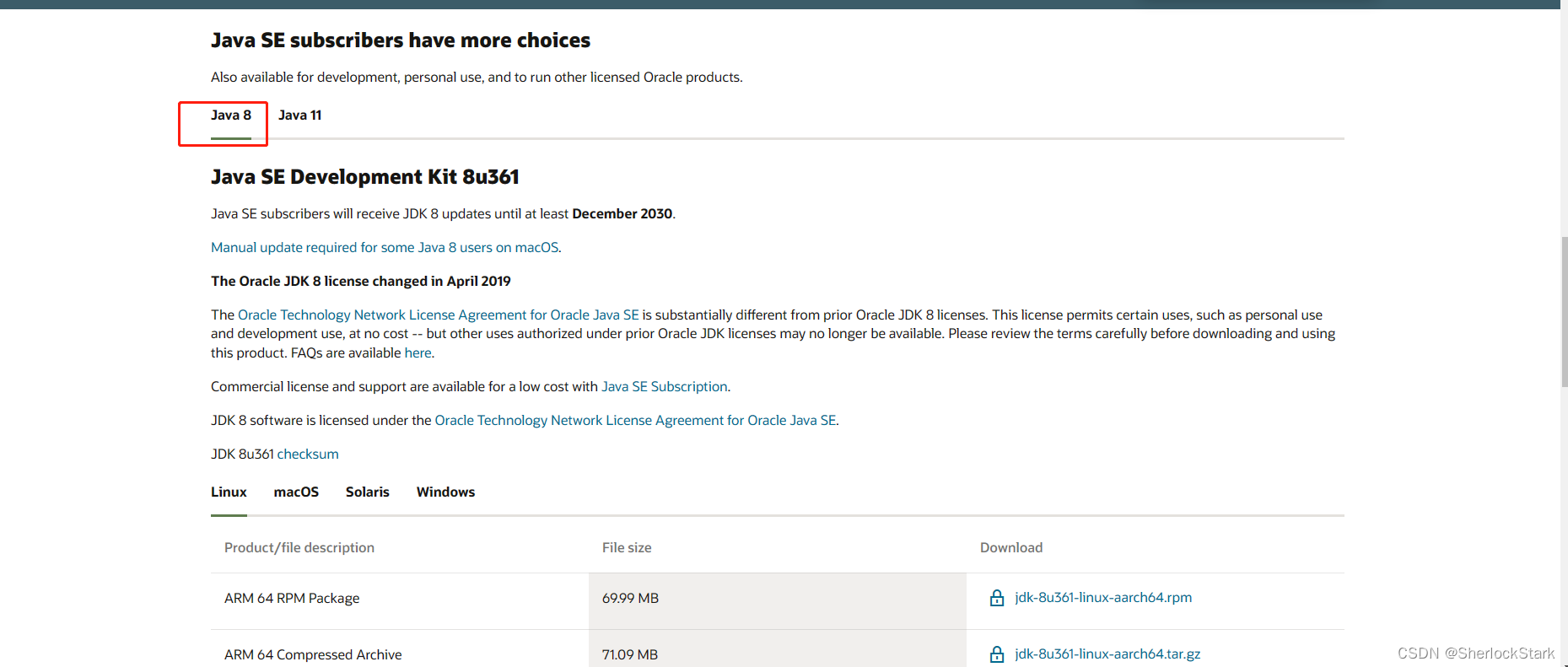Click the 'Java SE Development Kit 8u361' heading
The width and height of the screenshot is (1568, 667).
pos(365,177)
